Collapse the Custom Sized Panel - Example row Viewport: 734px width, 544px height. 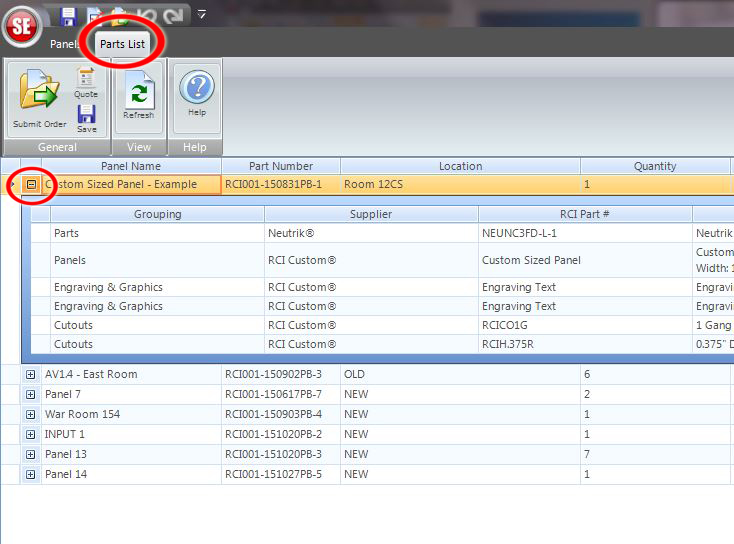point(32,185)
